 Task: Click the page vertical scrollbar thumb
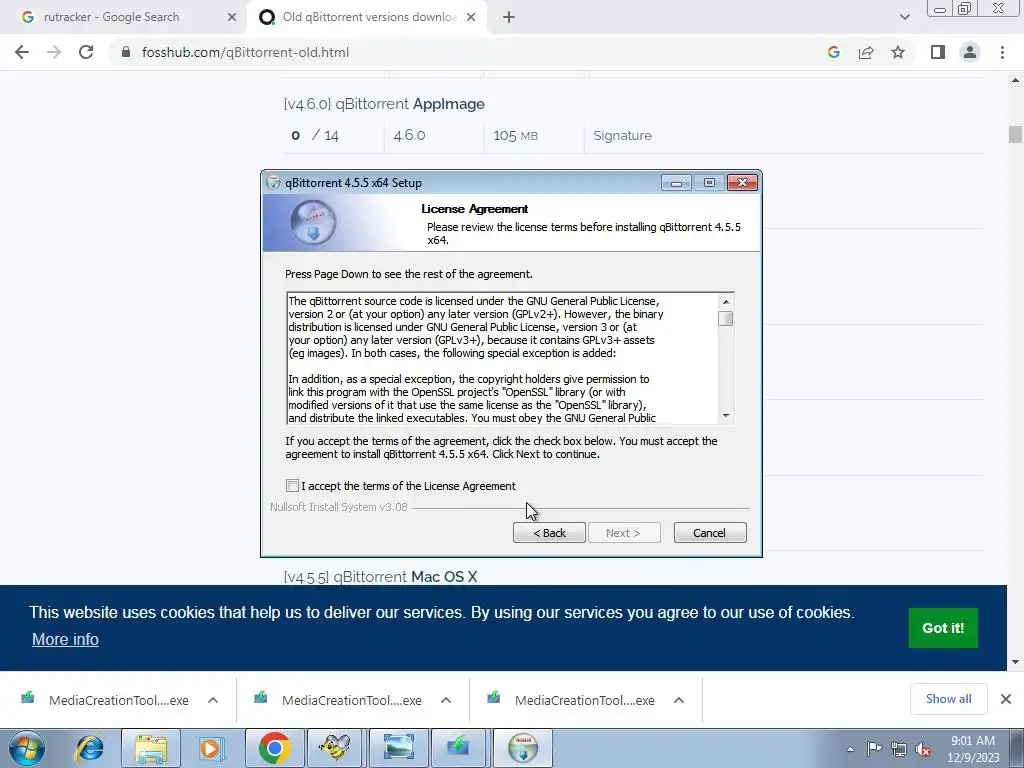click(x=1015, y=134)
